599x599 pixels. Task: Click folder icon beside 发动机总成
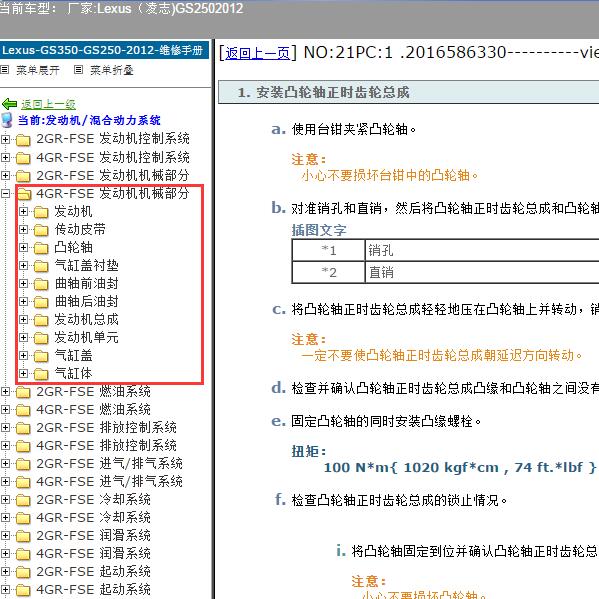point(41,320)
